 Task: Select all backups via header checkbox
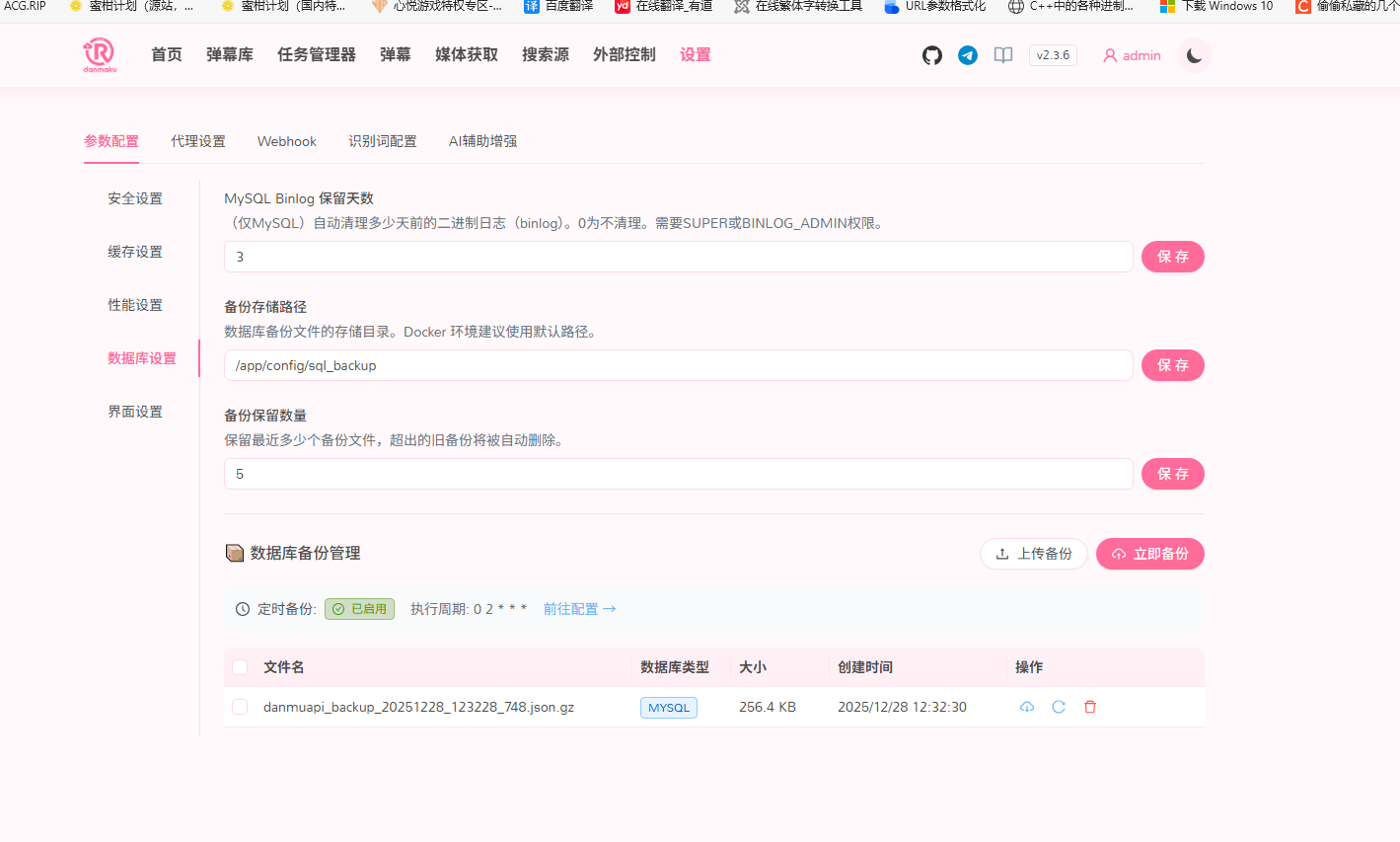[x=240, y=667]
